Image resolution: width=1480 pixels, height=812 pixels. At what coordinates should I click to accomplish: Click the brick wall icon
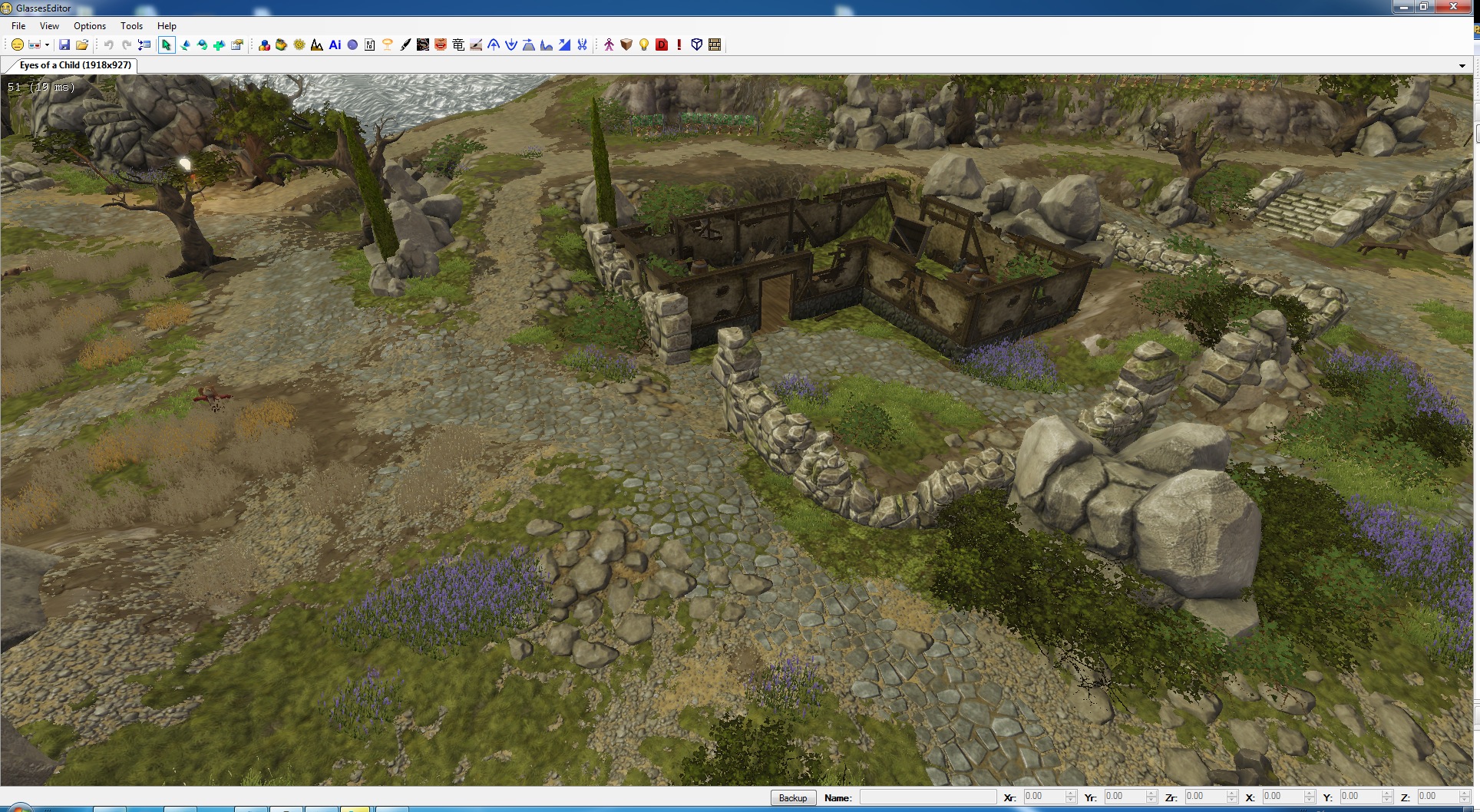click(x=715, y=45)
